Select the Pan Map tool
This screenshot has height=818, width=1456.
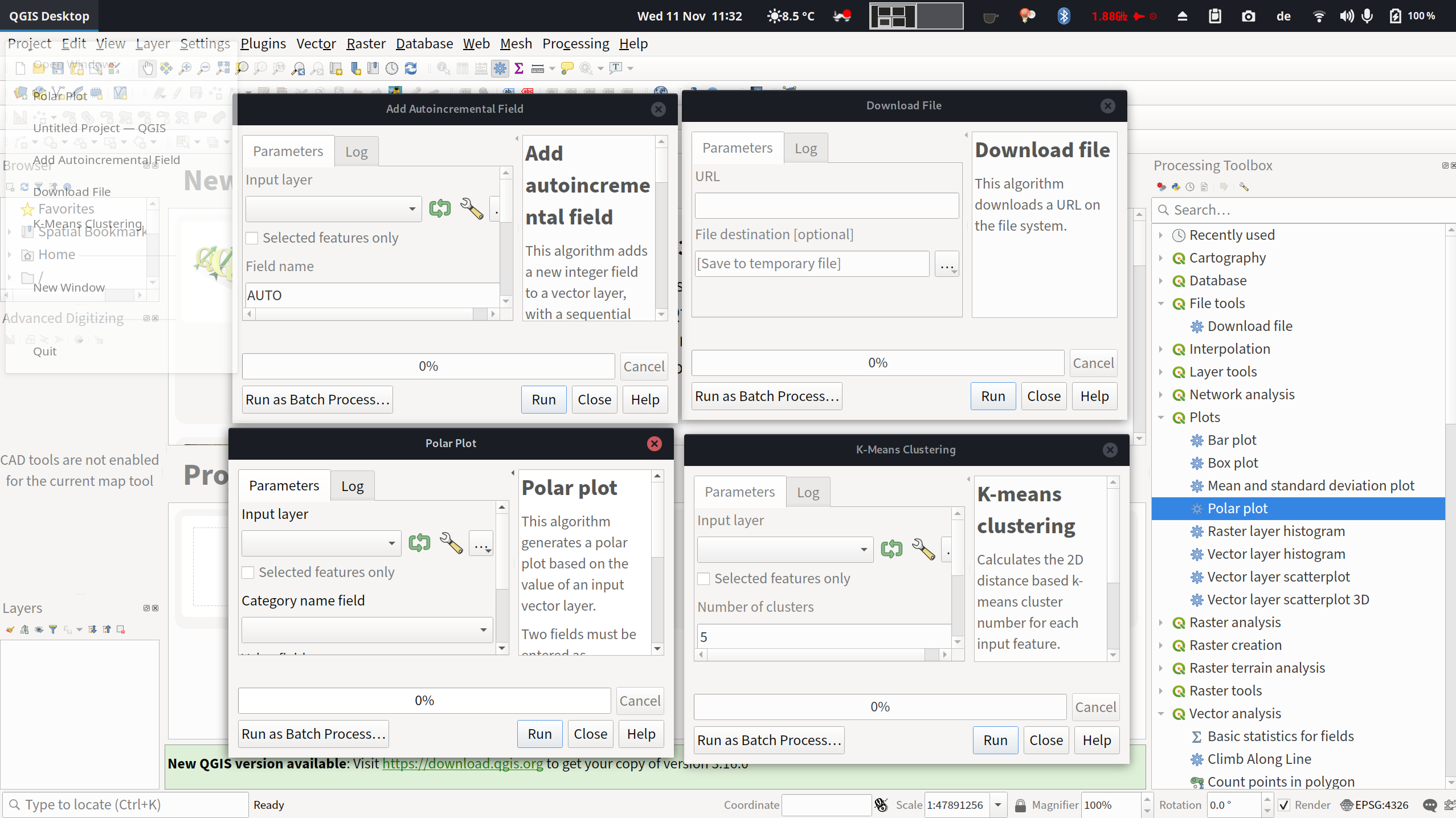coord(148,68)
